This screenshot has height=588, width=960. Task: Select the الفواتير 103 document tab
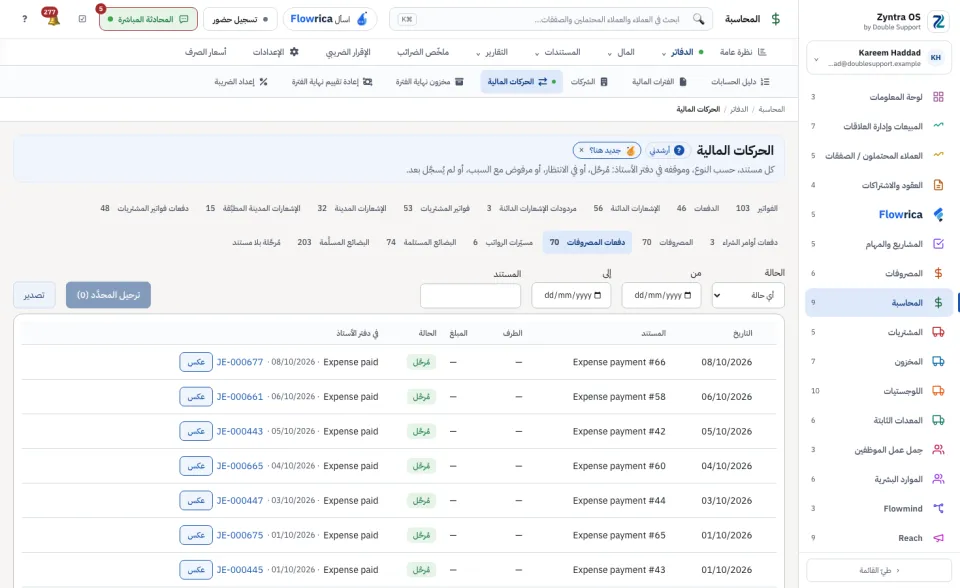757,208
